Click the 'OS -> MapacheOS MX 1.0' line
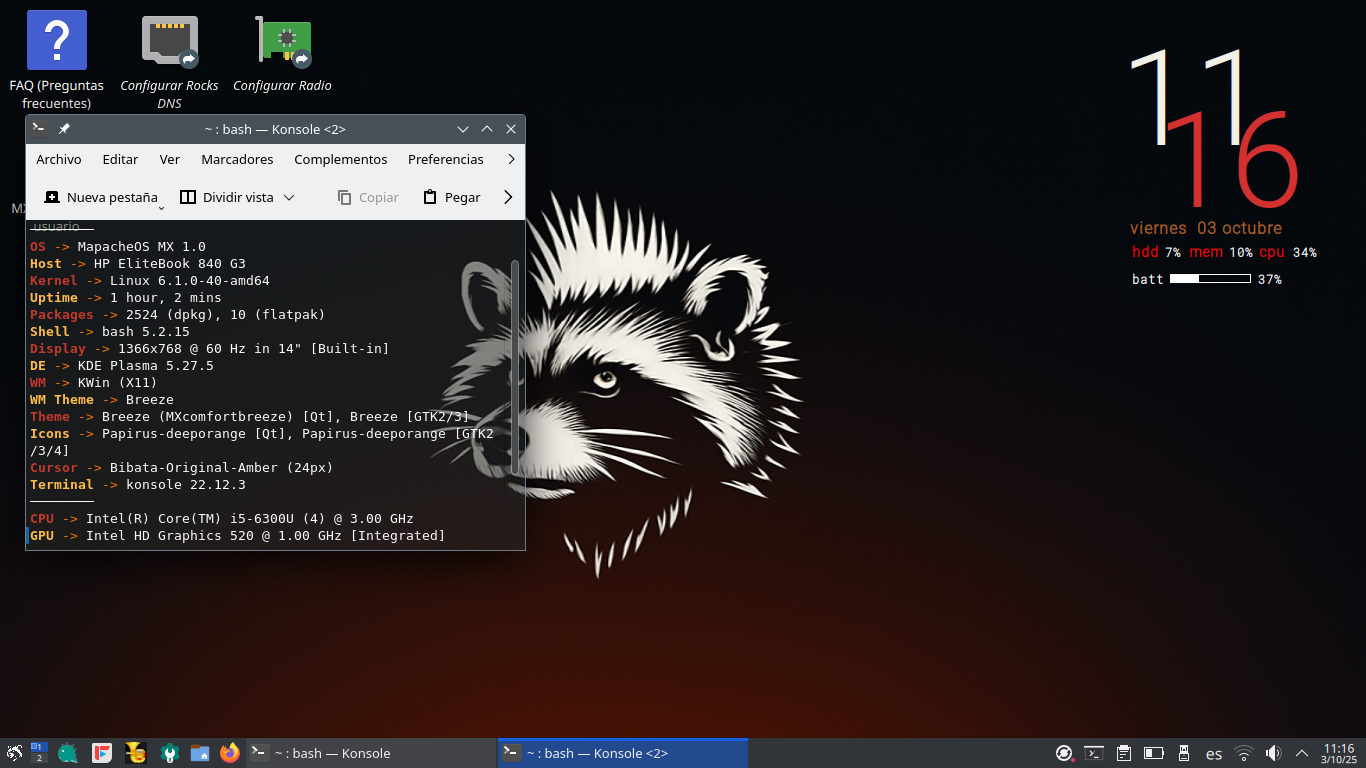1366x768 pixels. click(x=118, y=247)
